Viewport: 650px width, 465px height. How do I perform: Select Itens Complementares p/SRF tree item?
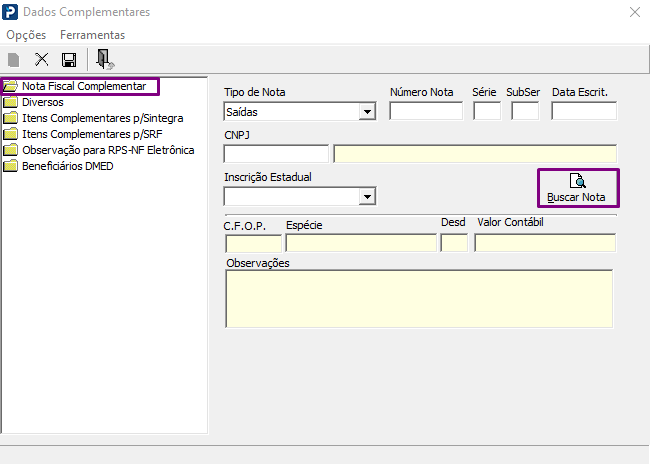91,134
